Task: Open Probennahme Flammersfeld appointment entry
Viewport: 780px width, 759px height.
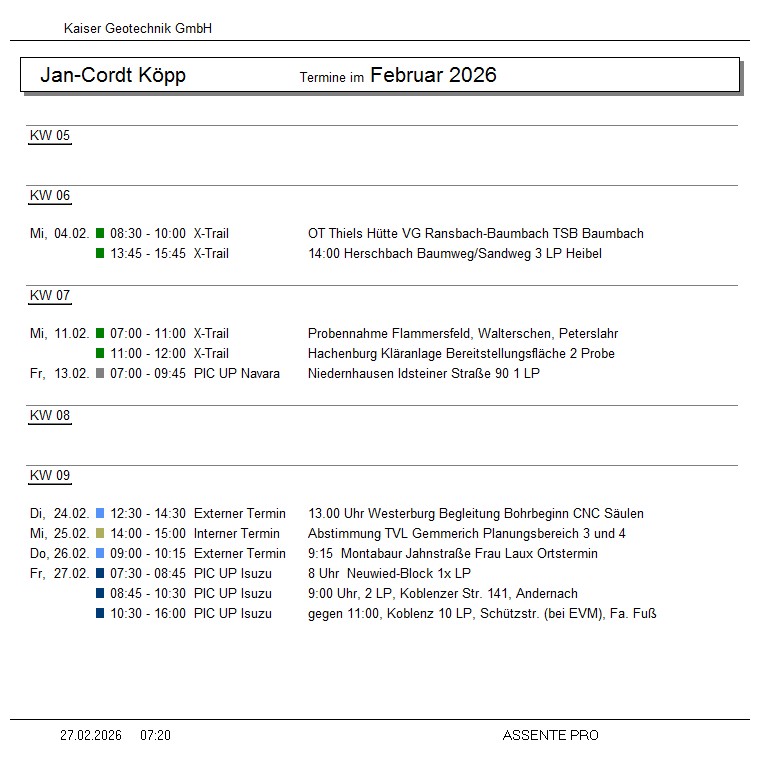Action: click(x=462, y=334)
